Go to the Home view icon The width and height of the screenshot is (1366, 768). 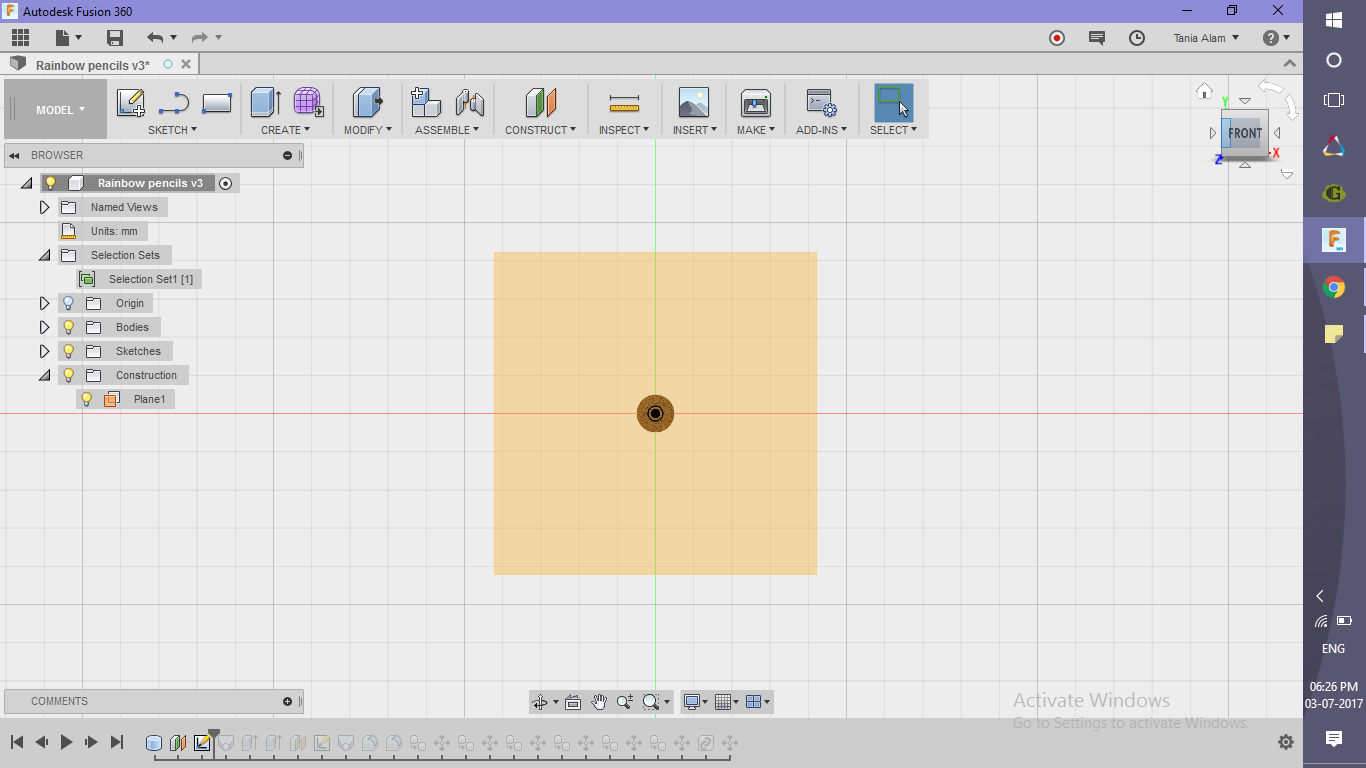(1205, 91)
